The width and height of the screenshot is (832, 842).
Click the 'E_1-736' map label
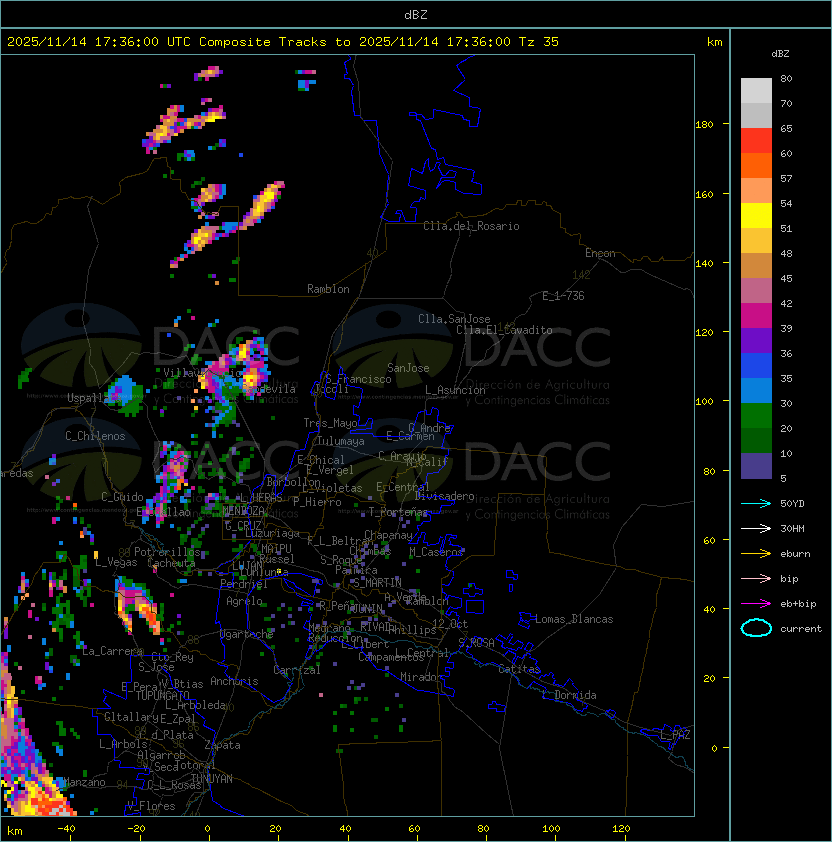[563, 296]
